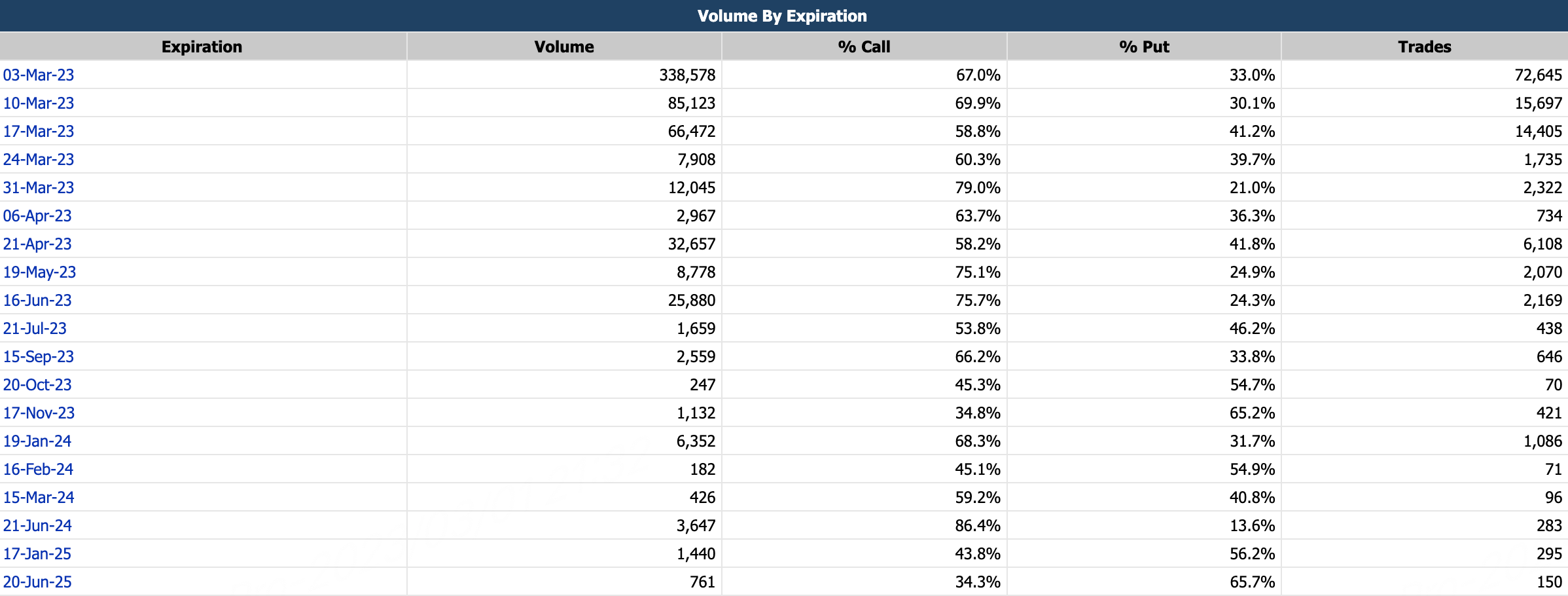Open the 31-Mar-23 expiration link
The width and height of the screenshot is (1568, 596).
pos(39,188)
